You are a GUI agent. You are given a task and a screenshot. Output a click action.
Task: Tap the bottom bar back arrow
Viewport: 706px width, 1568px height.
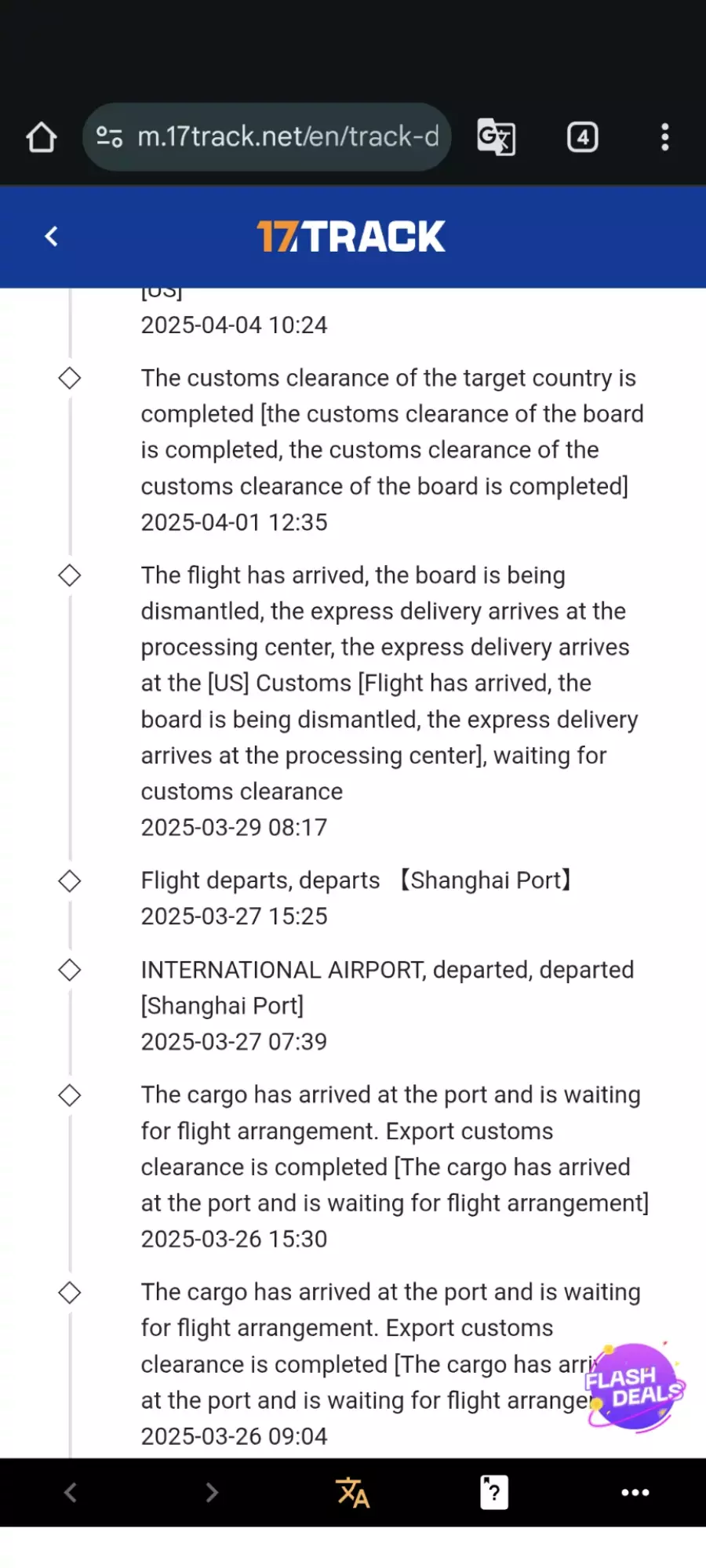(x=71, y=1492)
